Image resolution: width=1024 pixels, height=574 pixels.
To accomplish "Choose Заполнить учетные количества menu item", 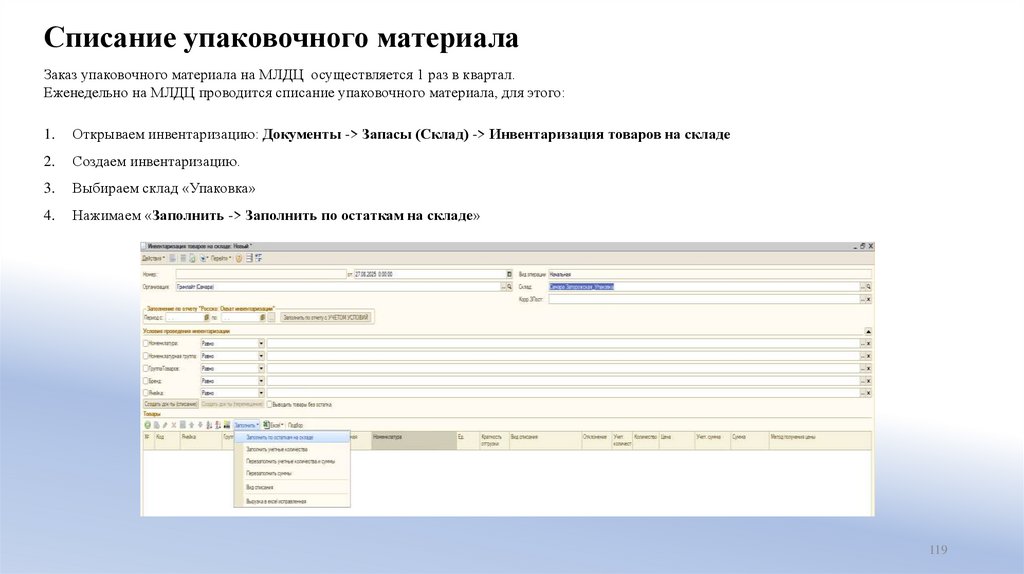I will 292,449.
